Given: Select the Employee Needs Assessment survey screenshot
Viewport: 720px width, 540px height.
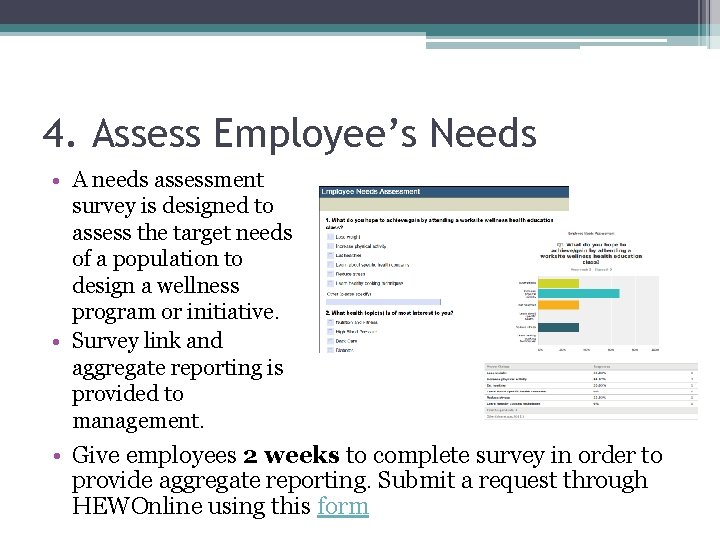Looking at the screenshot, I should coord(444,270).
